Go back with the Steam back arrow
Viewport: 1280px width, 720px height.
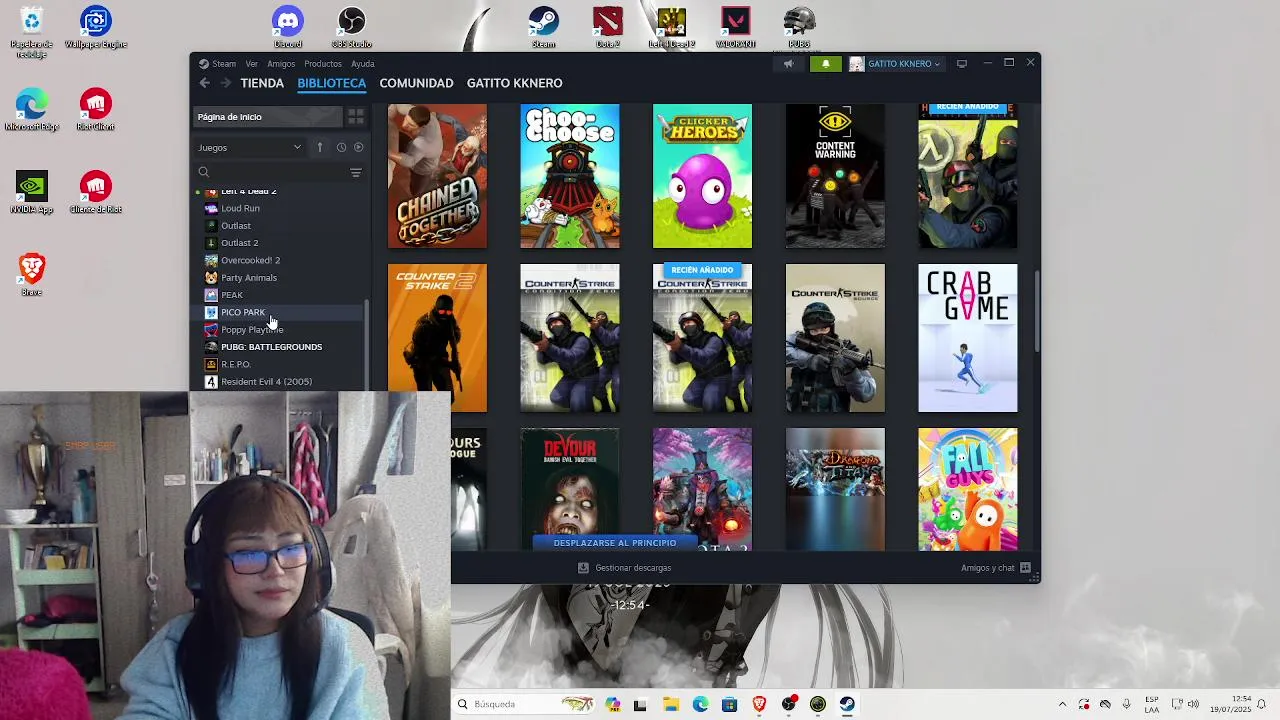205,83
